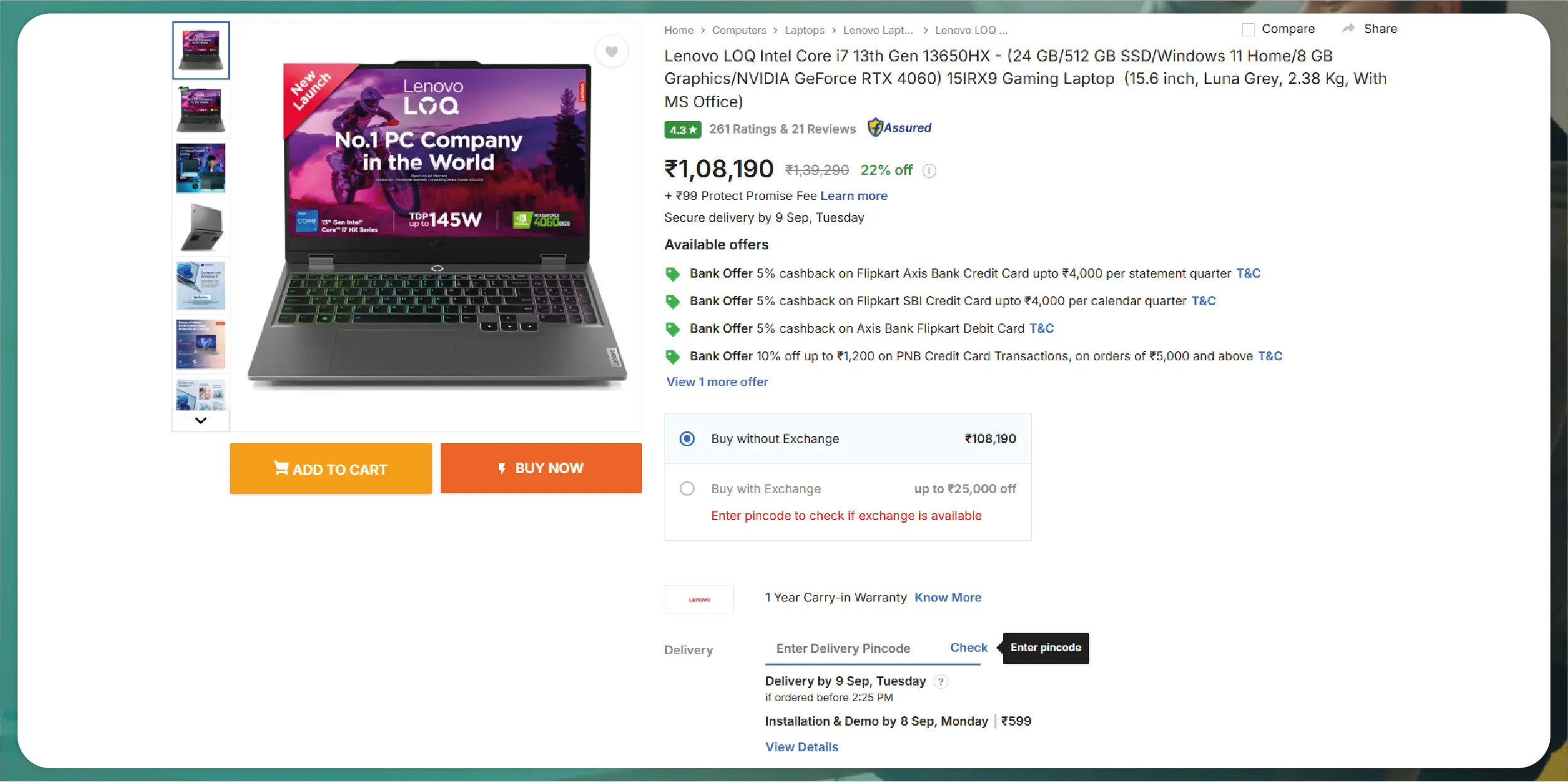The width and height of the screenshot is (1568, 782).
Task: Click the first Bank Offer tag icon
Action: point(672,274)
